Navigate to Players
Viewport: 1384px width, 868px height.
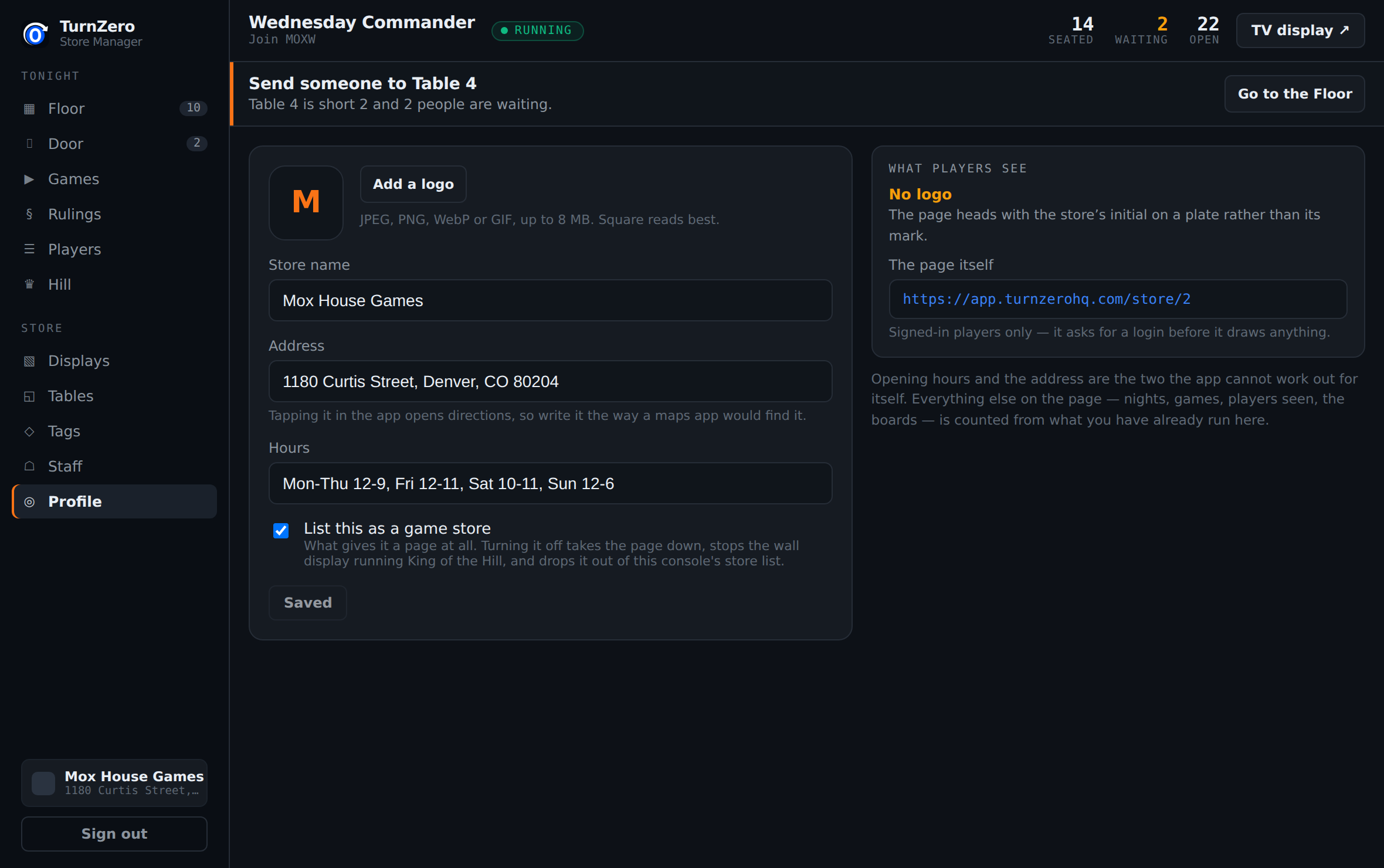click(x=114, y=249)
